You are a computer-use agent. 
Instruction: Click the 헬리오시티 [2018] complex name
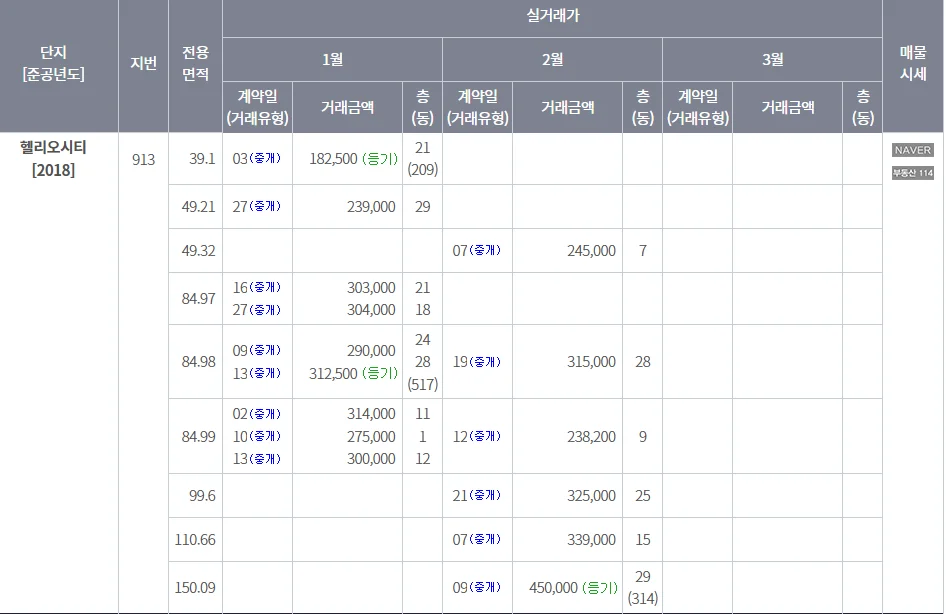[x=53, y=159]
